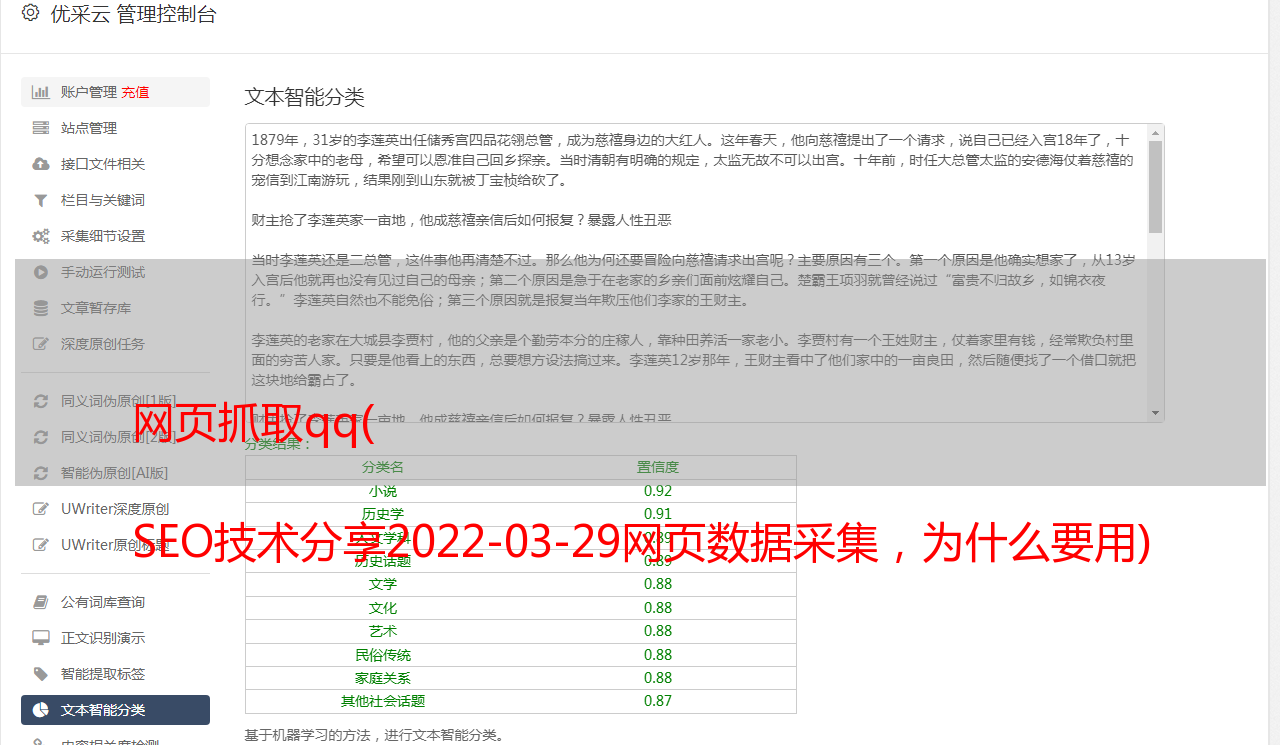
Task: Select the 0.92 confidence value
Action: point(658,491)
